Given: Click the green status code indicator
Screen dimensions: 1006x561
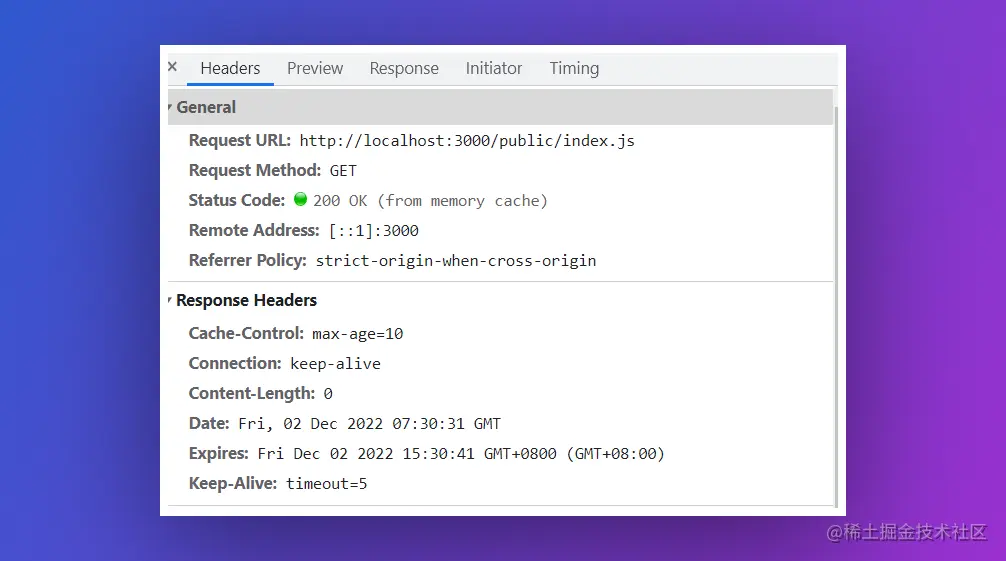Looking at the screenshot, I should (300, 200).
